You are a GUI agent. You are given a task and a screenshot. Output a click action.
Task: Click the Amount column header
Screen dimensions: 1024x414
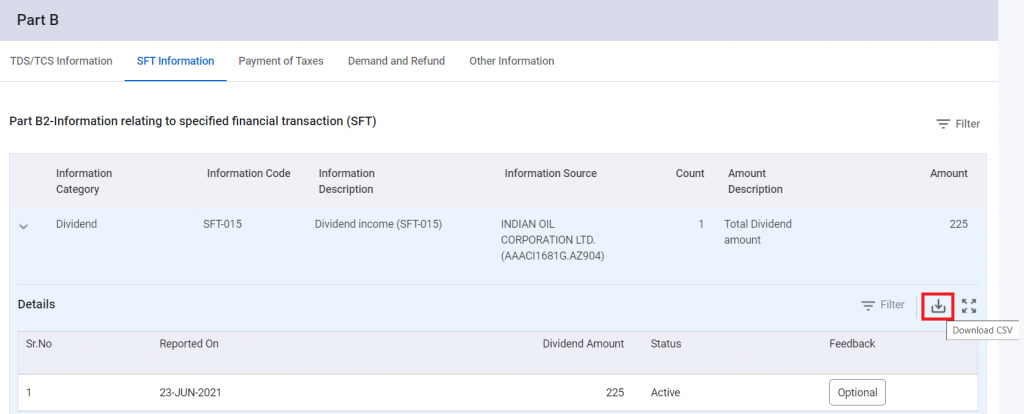[x=948, y=173]
